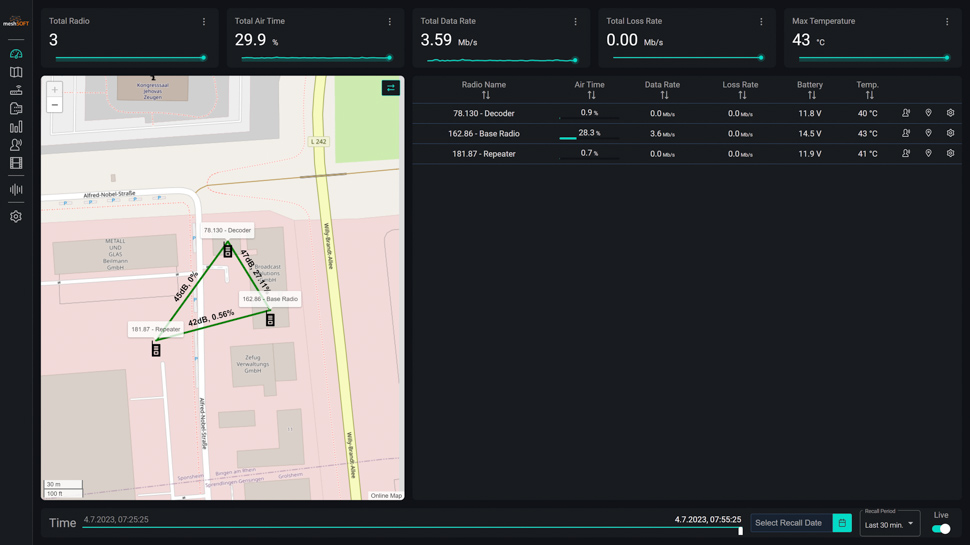Image resolution: width=970 pixels, height=545 pixels.
Task: Sort table by Temp. column
Action: pos(870,95)
